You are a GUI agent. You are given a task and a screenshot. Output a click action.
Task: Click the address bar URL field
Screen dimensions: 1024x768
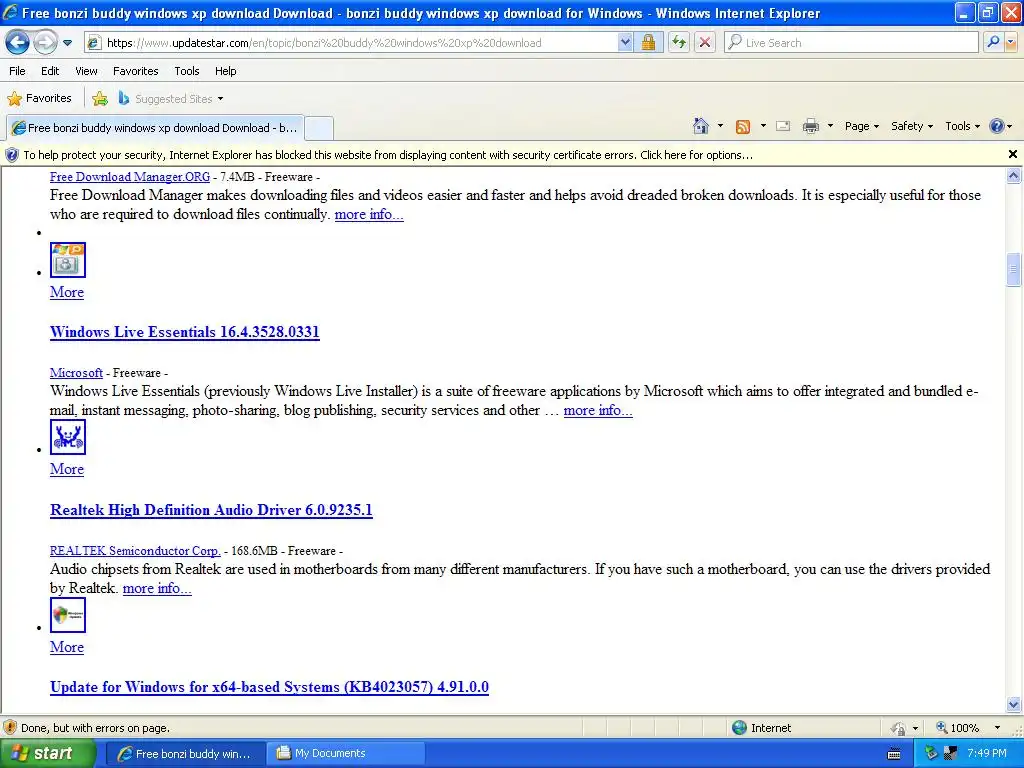[x=351, y=43]
